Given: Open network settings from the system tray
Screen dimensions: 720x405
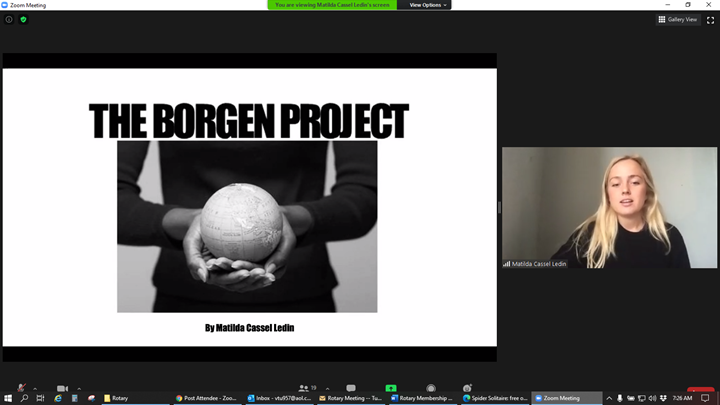Looking at the screenshot, I should pyautogui.click(x=641, y=398).
